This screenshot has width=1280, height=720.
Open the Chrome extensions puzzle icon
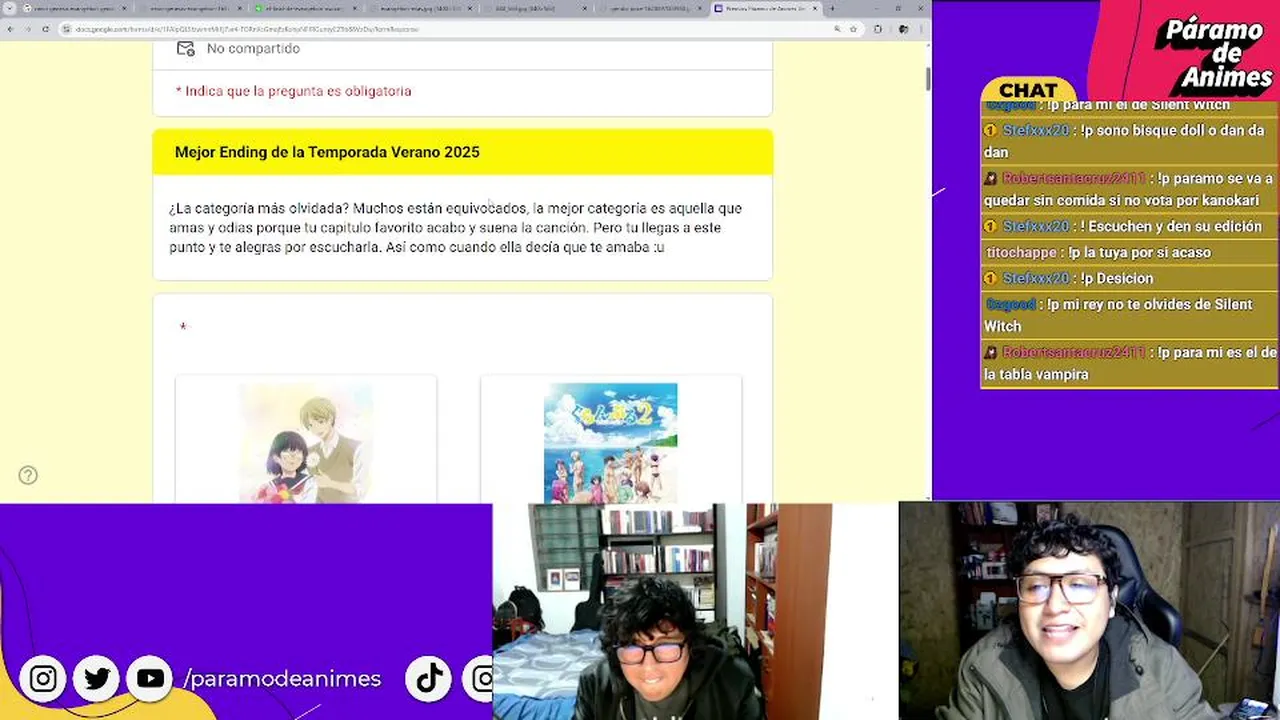pos(877,29)
